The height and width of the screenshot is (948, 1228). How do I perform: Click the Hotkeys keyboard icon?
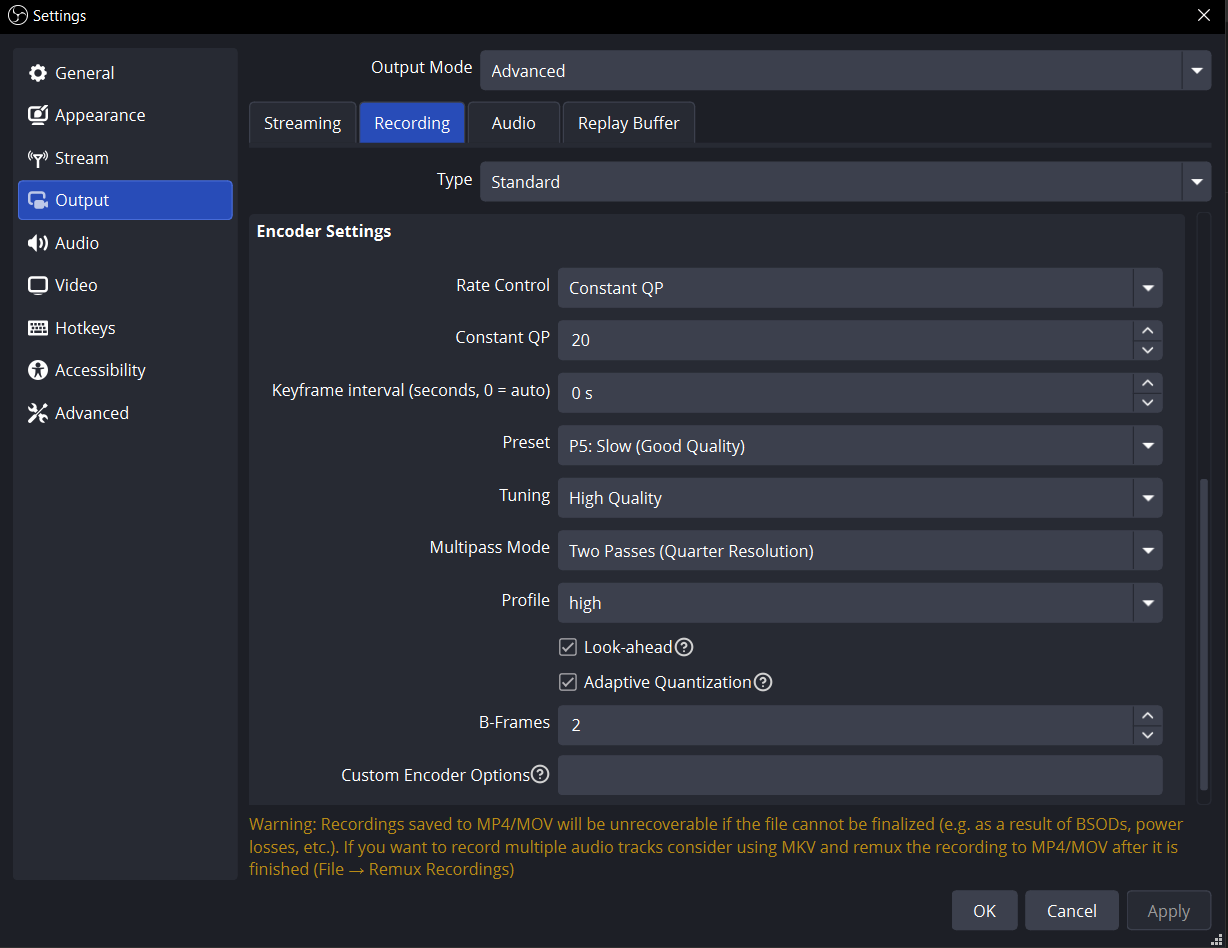point(38,328)
